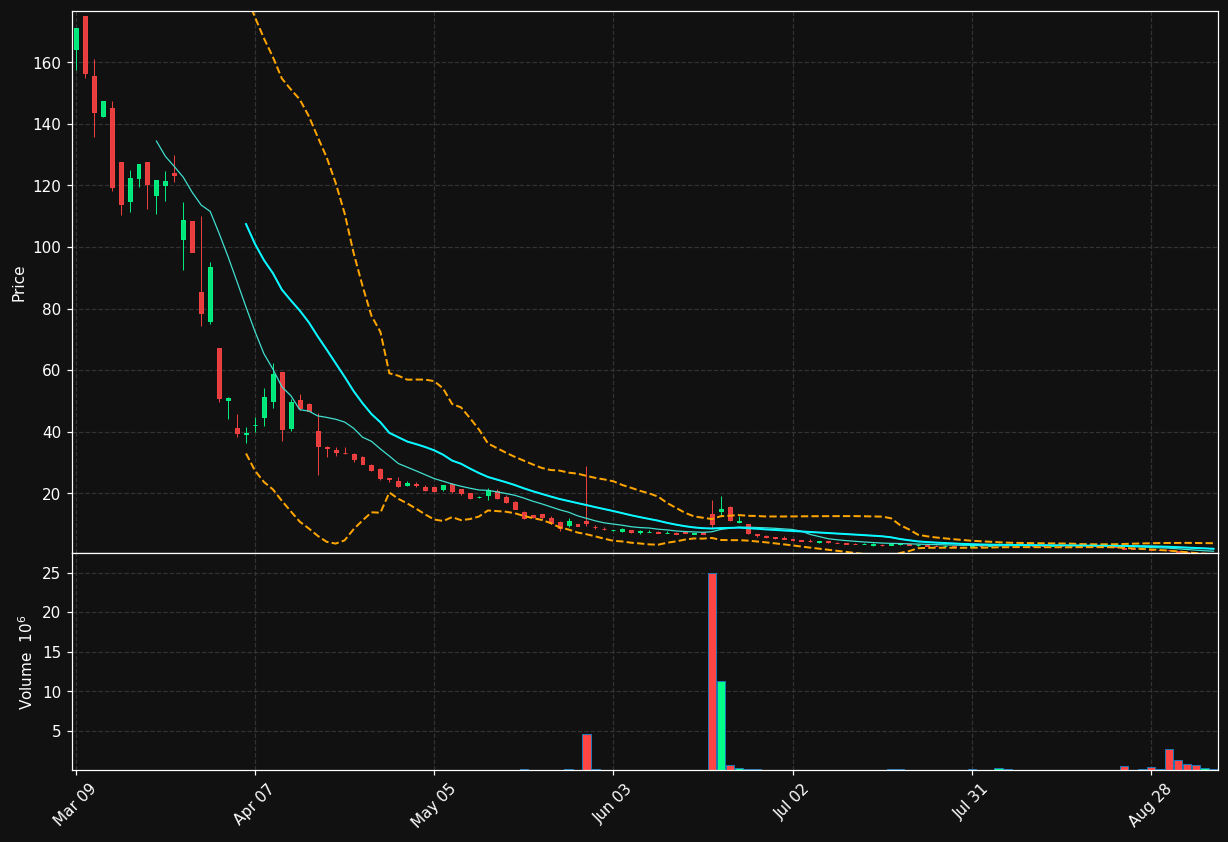The width and height of the screenshot is (1228, 842).
Task: Click the 5 volume tick label
Action: pyautogui.click(x=58, y=732)
